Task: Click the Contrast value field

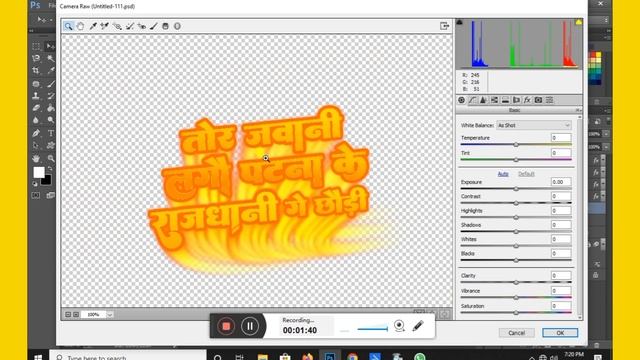Action: 561,196
